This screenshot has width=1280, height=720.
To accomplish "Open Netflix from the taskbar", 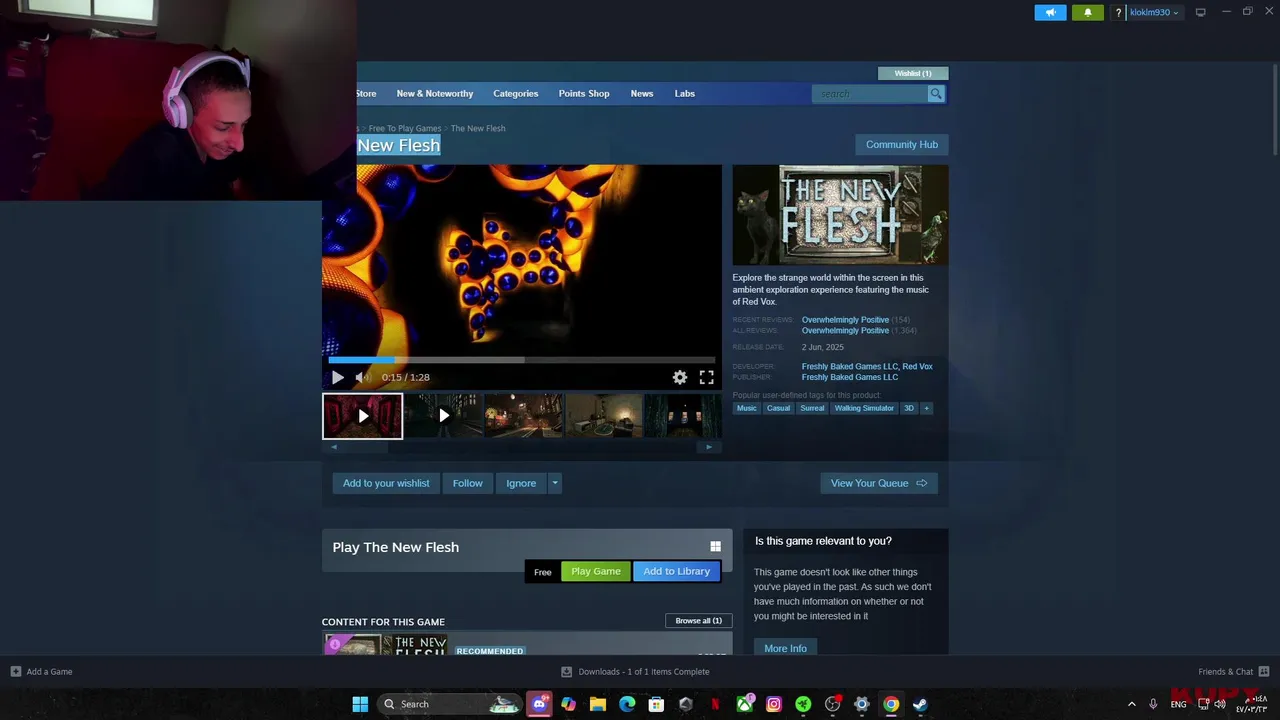I will pos(715,704).
